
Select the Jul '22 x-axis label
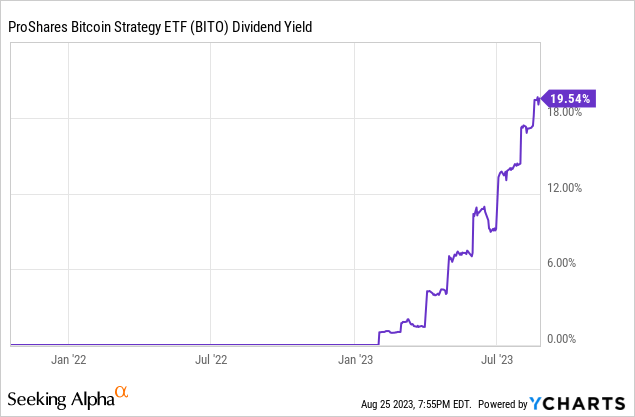[x=210, y=357]
